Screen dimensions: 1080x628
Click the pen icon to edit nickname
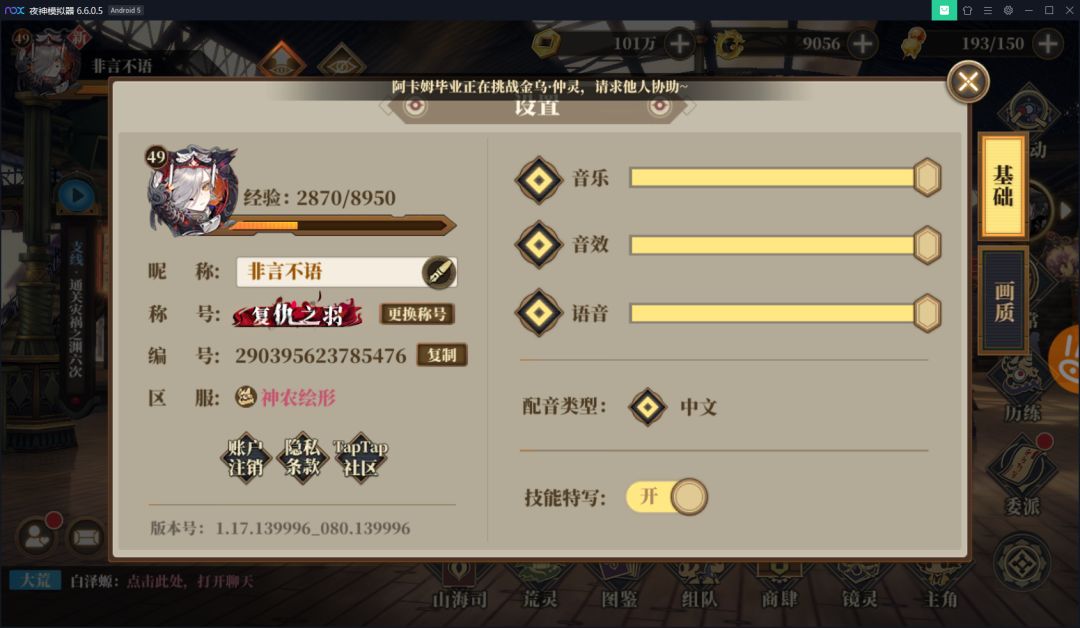click(x=439, y=273)
